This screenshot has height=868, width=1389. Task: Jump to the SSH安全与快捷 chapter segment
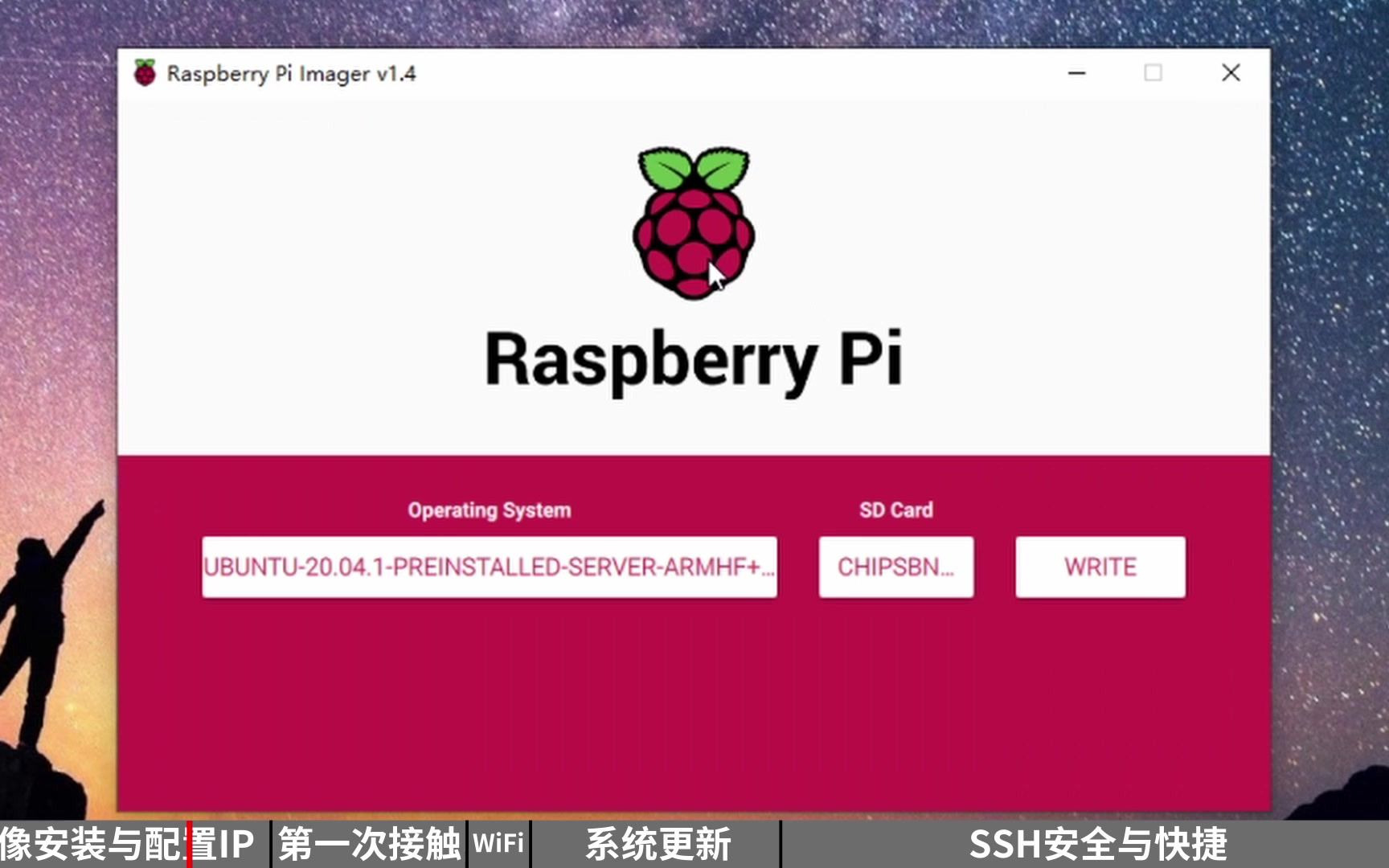[1085, 844]
